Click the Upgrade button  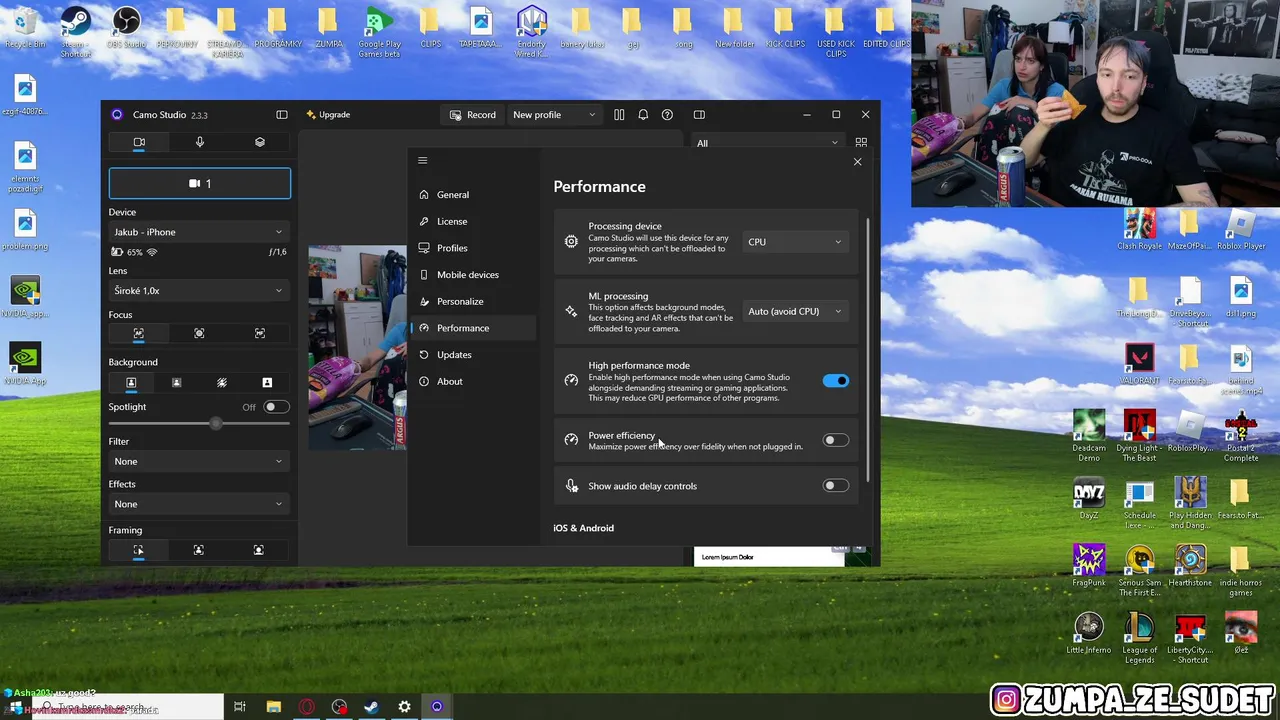(x=328, y=115)
